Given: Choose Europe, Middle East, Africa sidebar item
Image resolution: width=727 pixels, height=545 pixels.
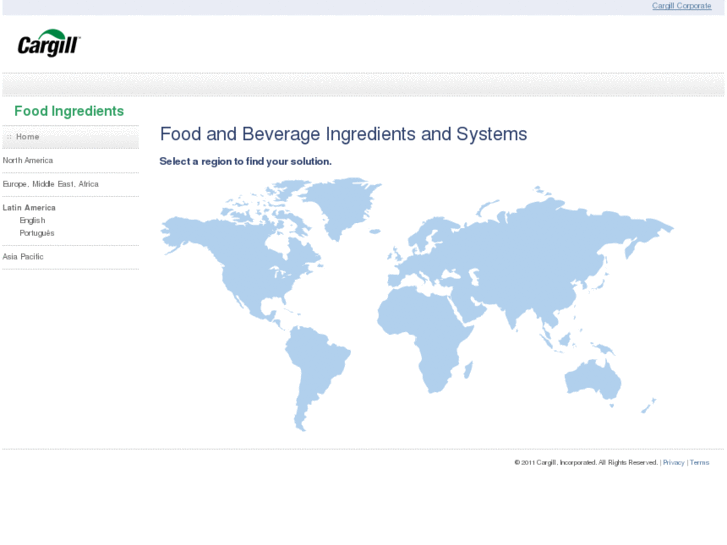Looking at the screenshot, I should (x=51, y=184).
